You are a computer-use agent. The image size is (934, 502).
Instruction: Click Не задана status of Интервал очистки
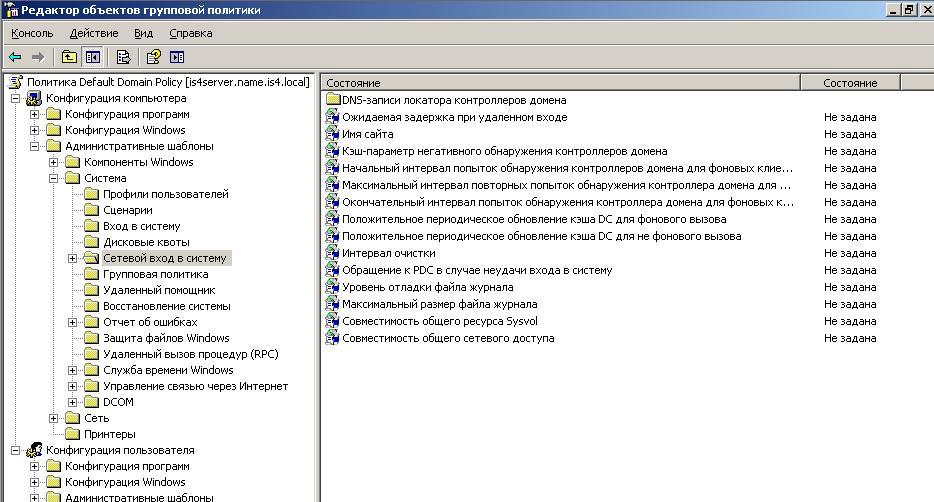click(850, 253)
